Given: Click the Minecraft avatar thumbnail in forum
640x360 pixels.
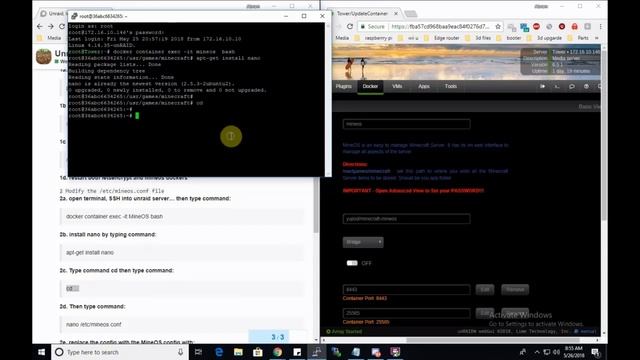Looking at the screenshot, I should pyautogui.click(x=44, y=57).
